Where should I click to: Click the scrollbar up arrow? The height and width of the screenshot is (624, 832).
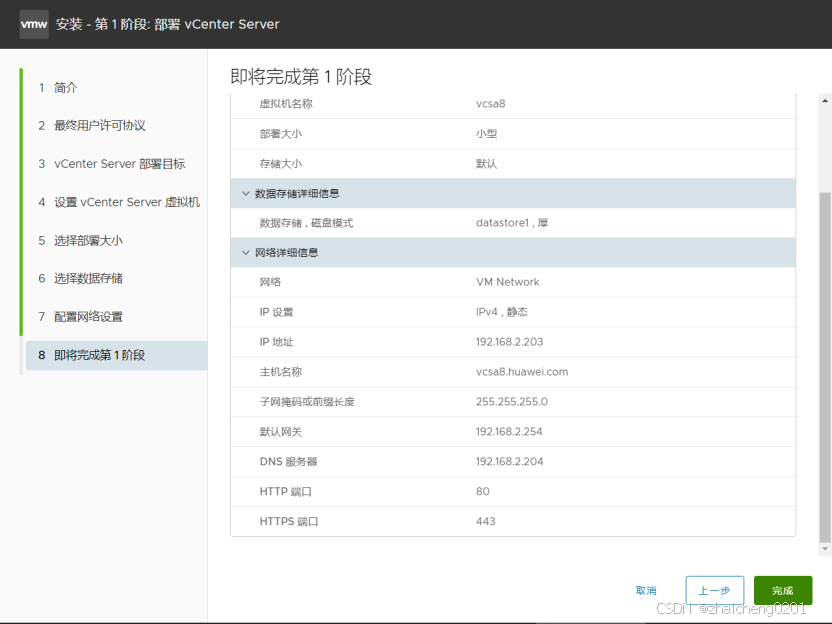pos(825,100)
